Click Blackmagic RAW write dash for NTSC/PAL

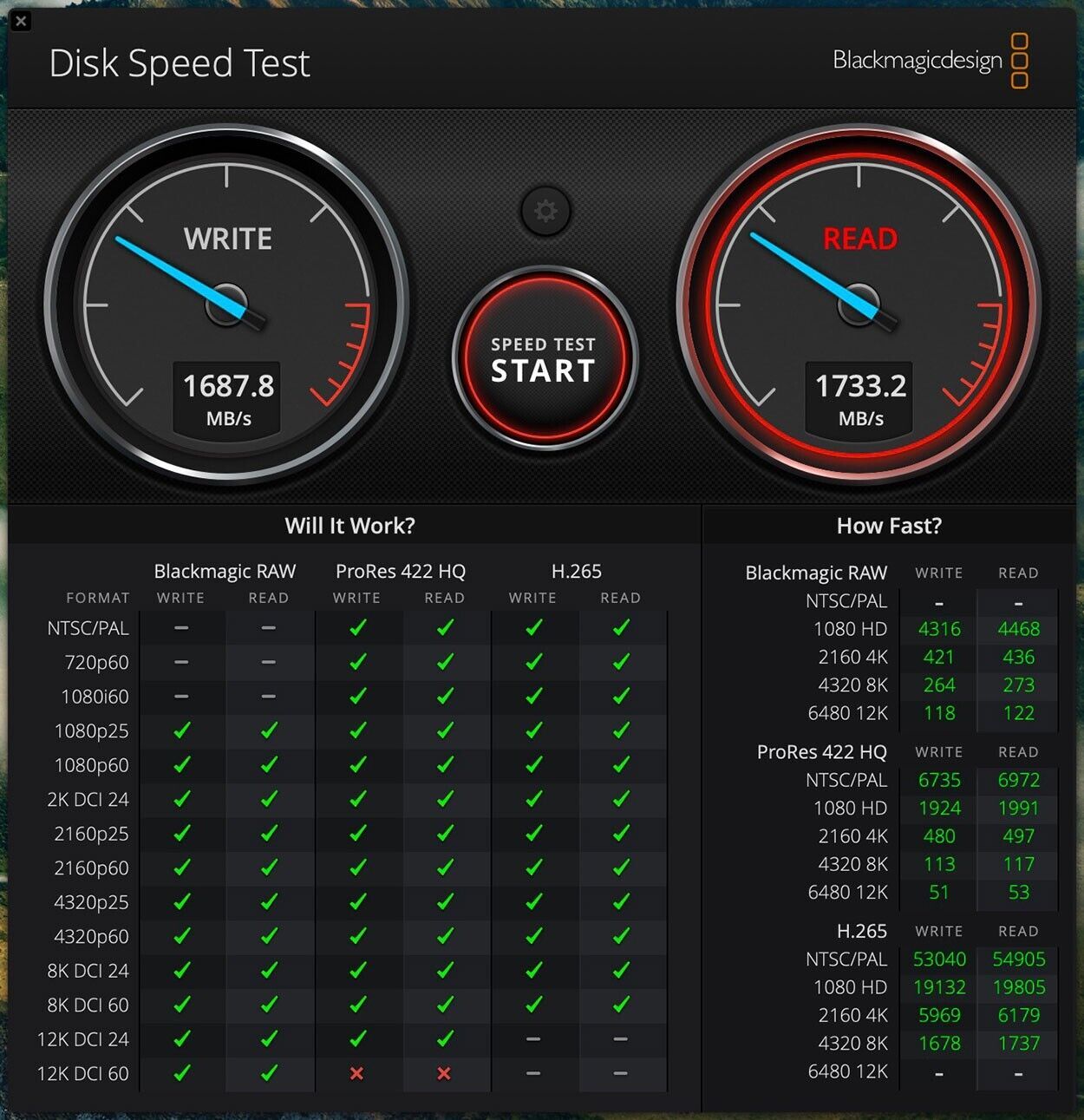[x=181, y=627]
